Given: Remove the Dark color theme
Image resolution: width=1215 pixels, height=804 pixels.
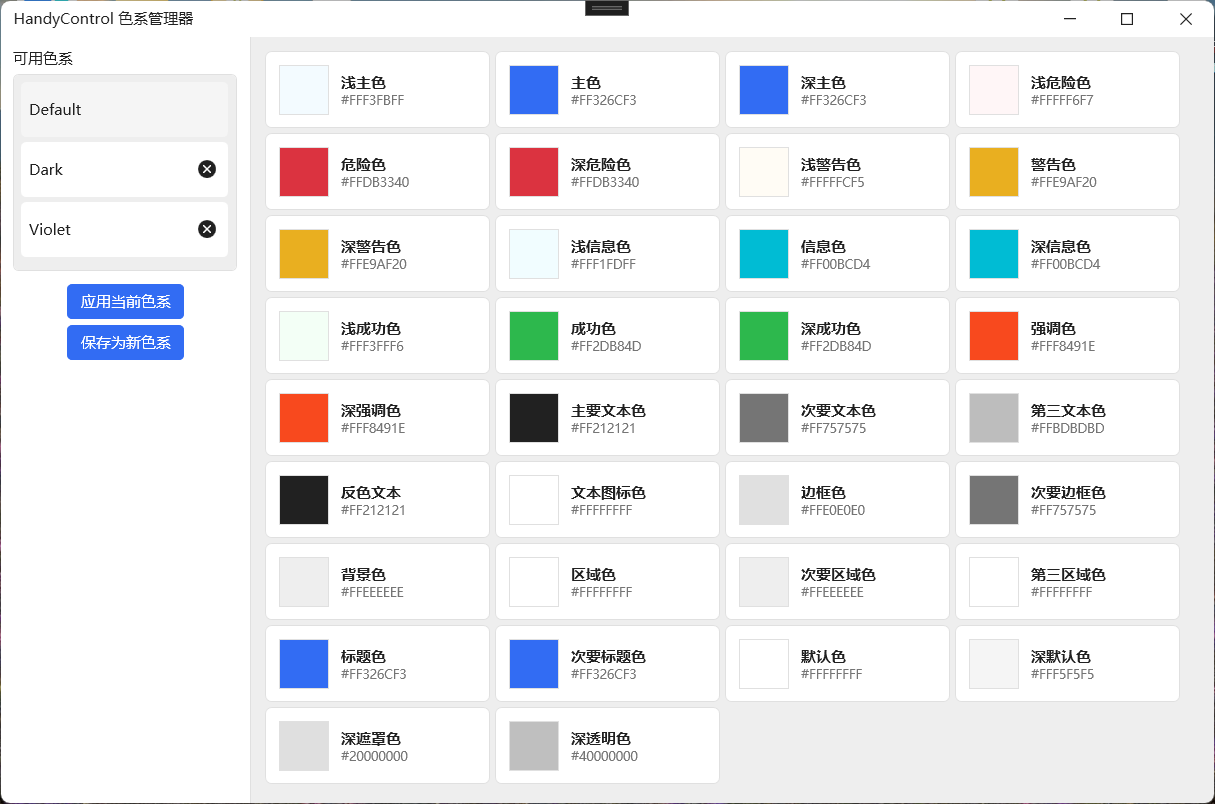Looking at the screenshot, I should click(207, 169).
